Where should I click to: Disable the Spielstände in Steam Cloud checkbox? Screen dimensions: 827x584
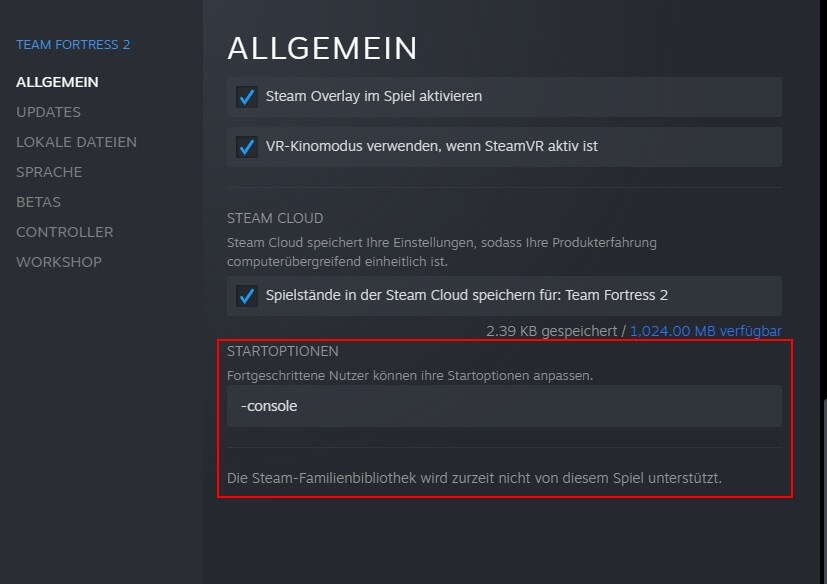[246, 296]
